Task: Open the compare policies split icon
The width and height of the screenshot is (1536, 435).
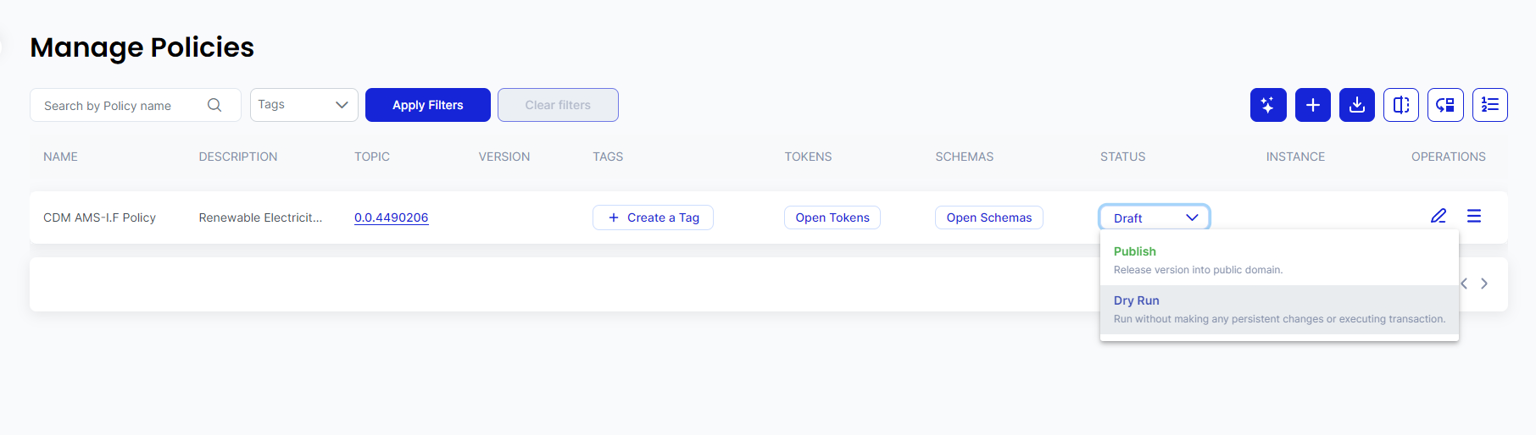Action: pos(1401,105)
